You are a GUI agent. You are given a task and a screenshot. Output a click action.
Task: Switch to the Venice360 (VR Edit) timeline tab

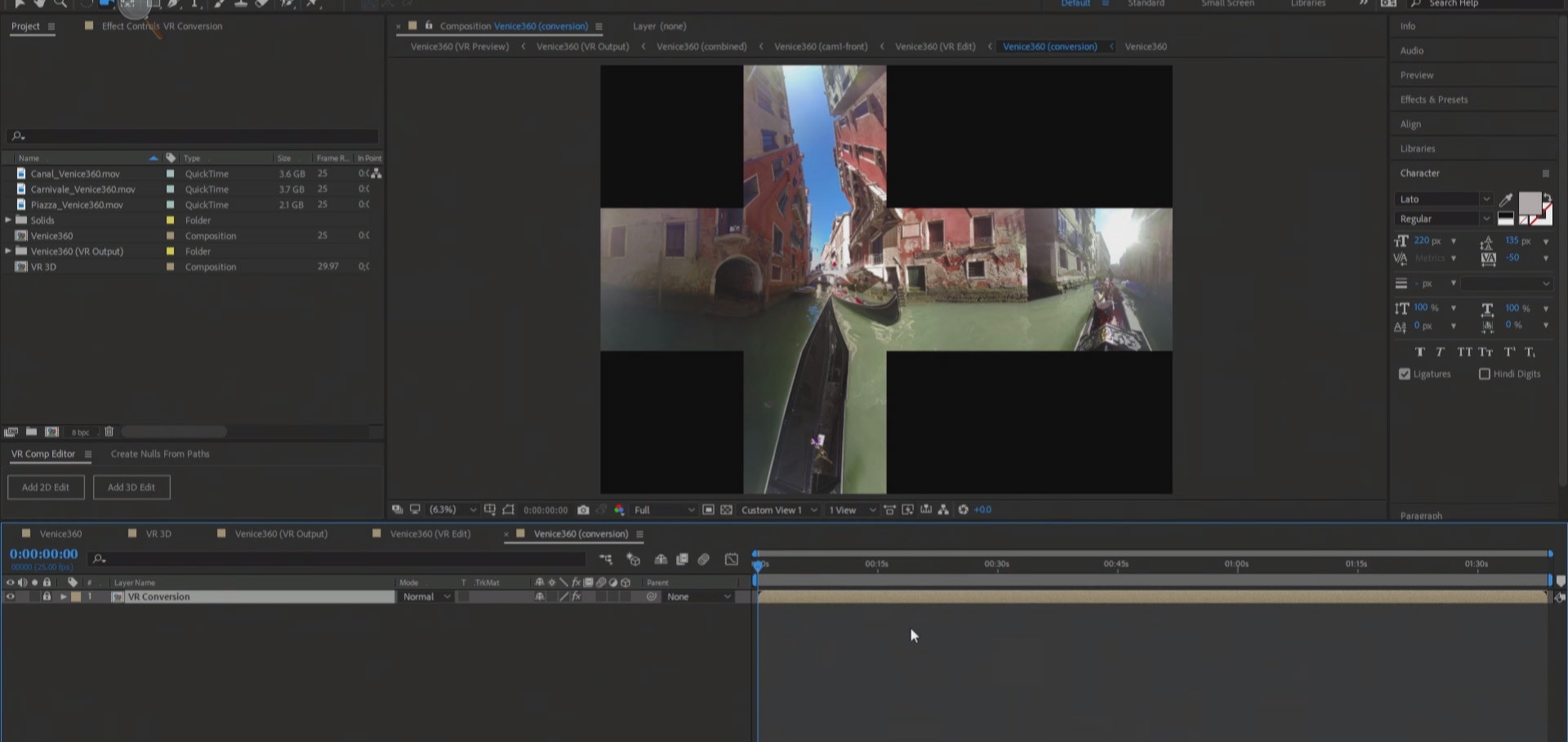point(430,534)
